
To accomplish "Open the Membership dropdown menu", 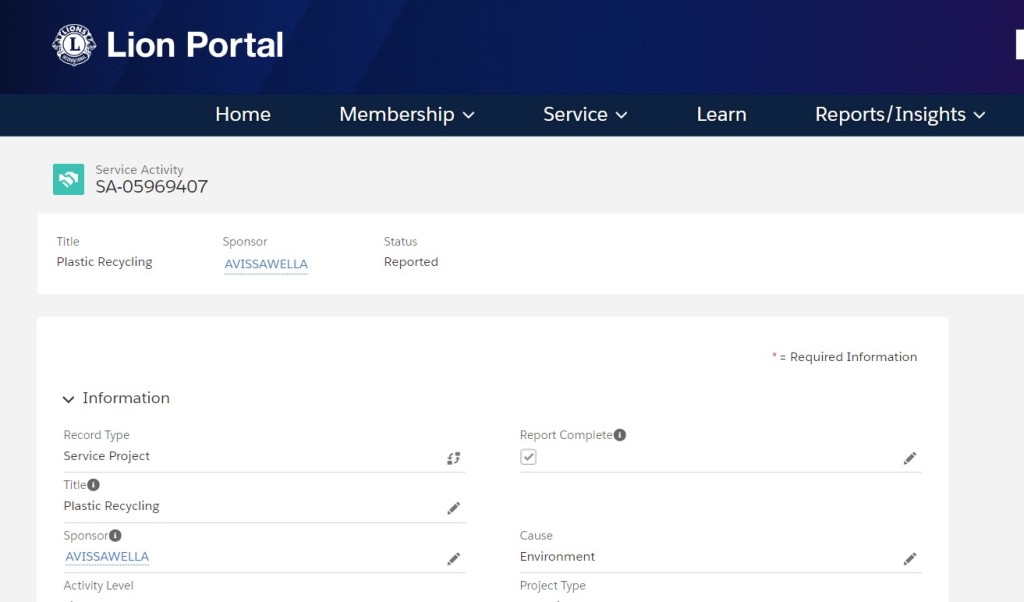I will coord(406,114).
